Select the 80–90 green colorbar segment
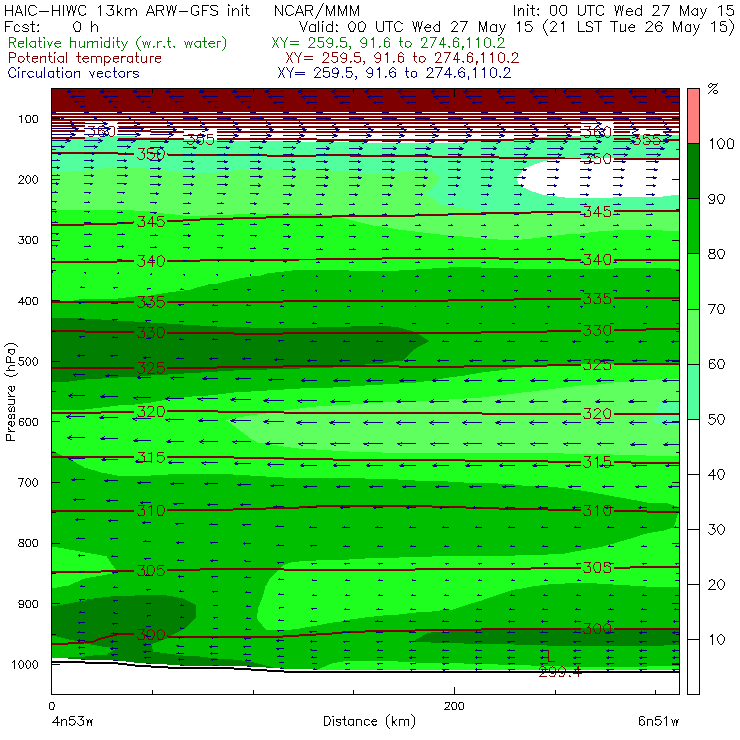The image size is (740, 740). [x=693, y=226]
